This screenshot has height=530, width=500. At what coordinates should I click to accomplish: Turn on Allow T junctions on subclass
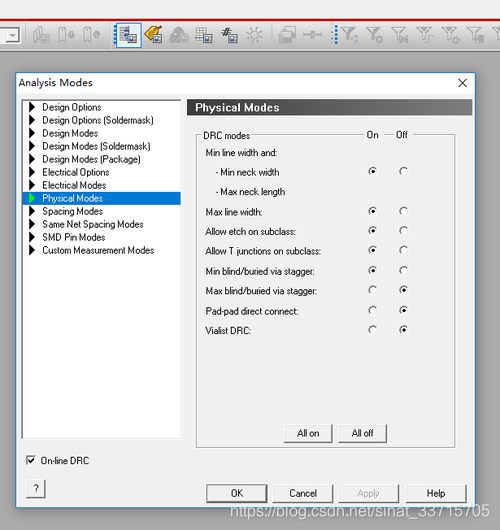pos(372,250)
